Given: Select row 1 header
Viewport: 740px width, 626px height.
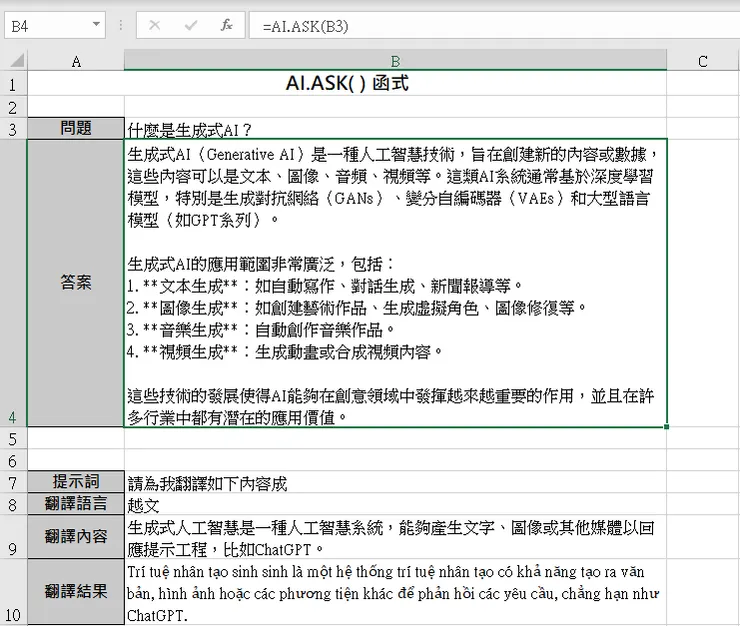Looking at the screenshot, I should [13, 84].
